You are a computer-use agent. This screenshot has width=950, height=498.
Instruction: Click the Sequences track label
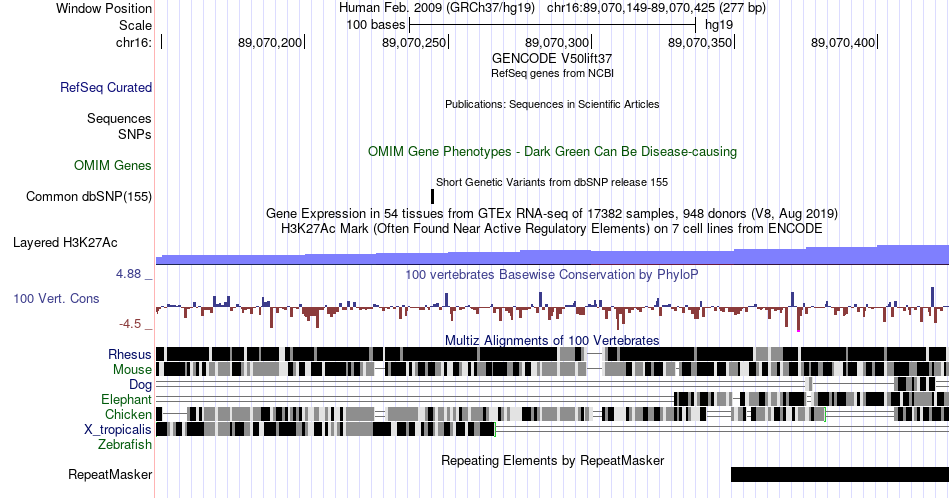click(x=119, y=118)
